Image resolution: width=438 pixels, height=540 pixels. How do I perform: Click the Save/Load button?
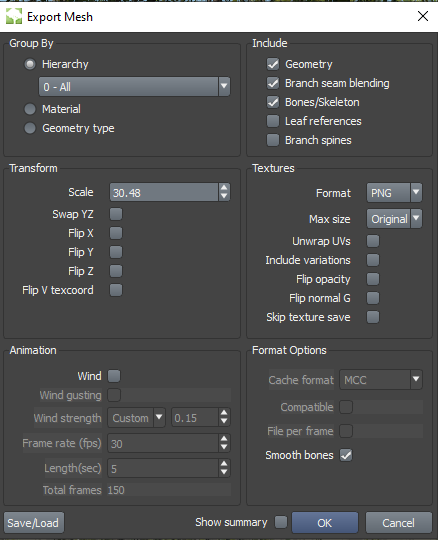(34, 523)
